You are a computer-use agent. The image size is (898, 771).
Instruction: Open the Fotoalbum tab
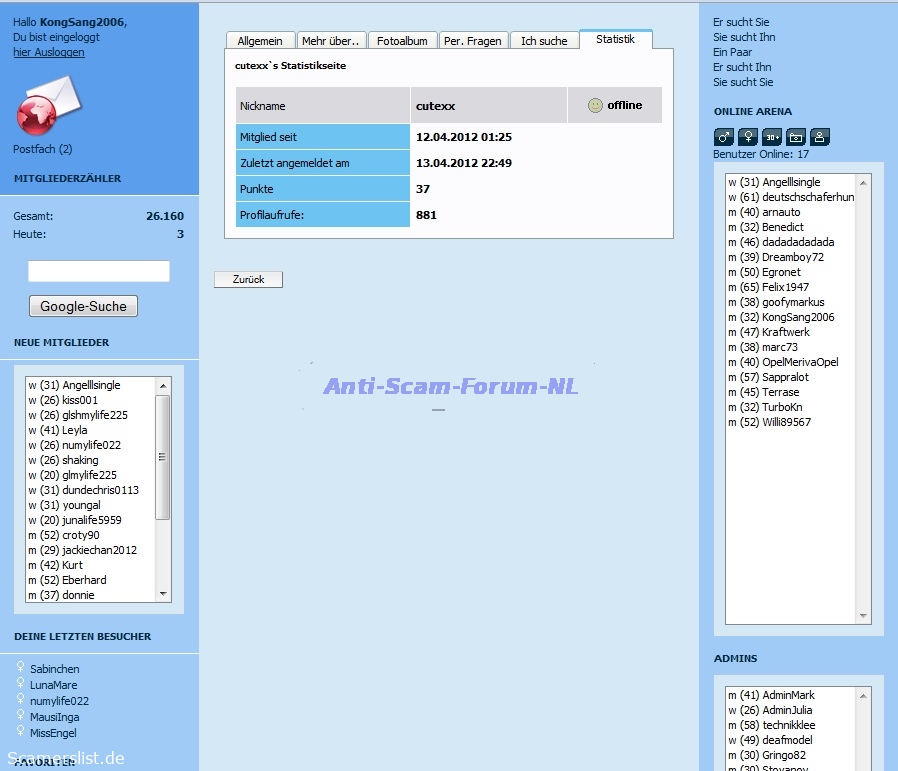pyautogui.click(x=402, y=41)
